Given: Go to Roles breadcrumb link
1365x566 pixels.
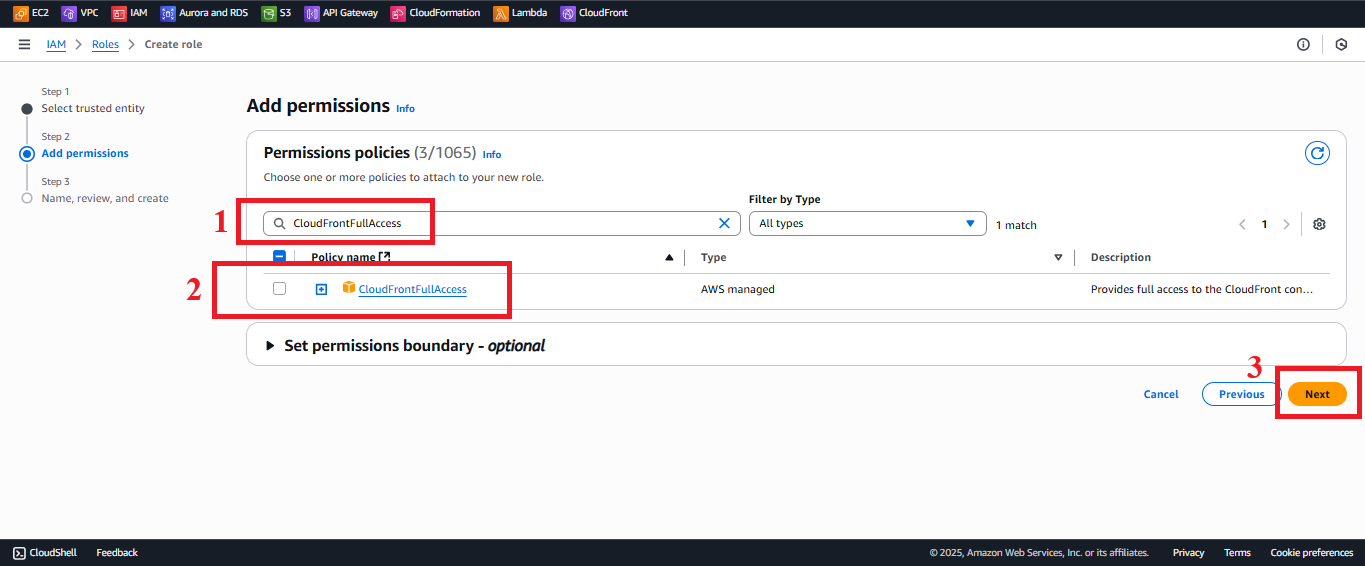Looking at the screenshot, I should click(x=105, y=44).
